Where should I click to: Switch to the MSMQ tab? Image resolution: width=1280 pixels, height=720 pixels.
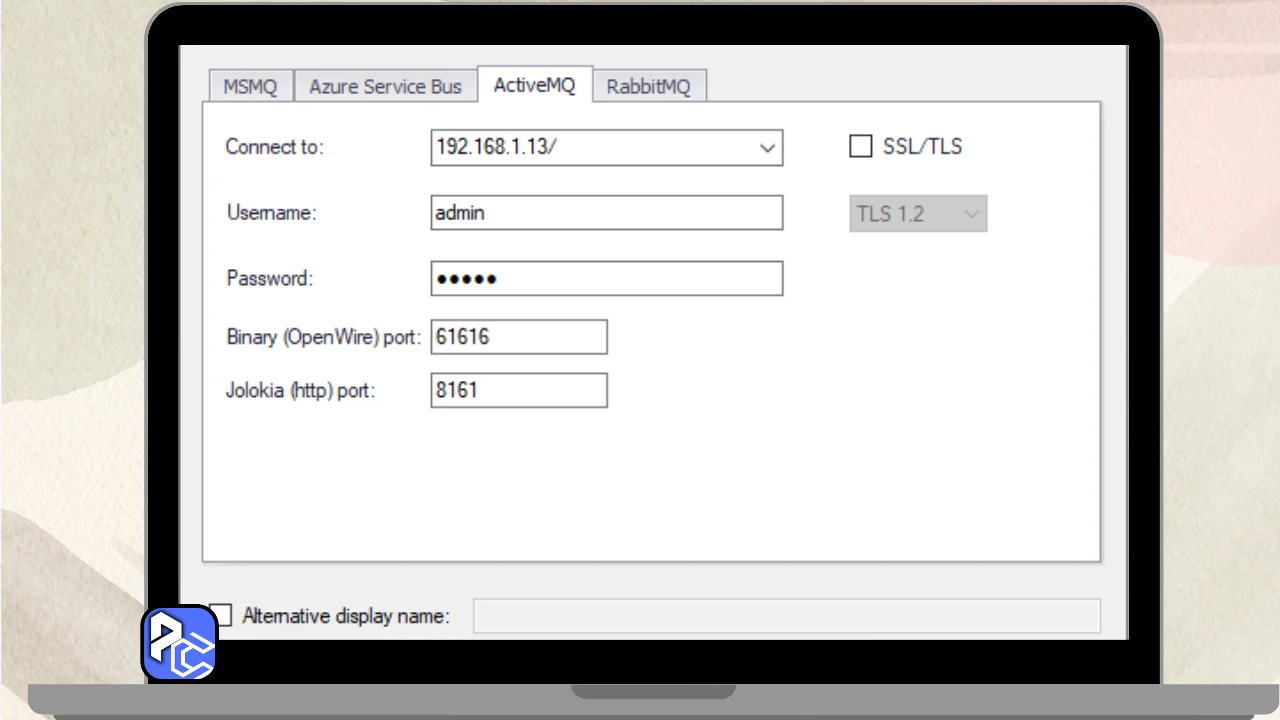250,86
